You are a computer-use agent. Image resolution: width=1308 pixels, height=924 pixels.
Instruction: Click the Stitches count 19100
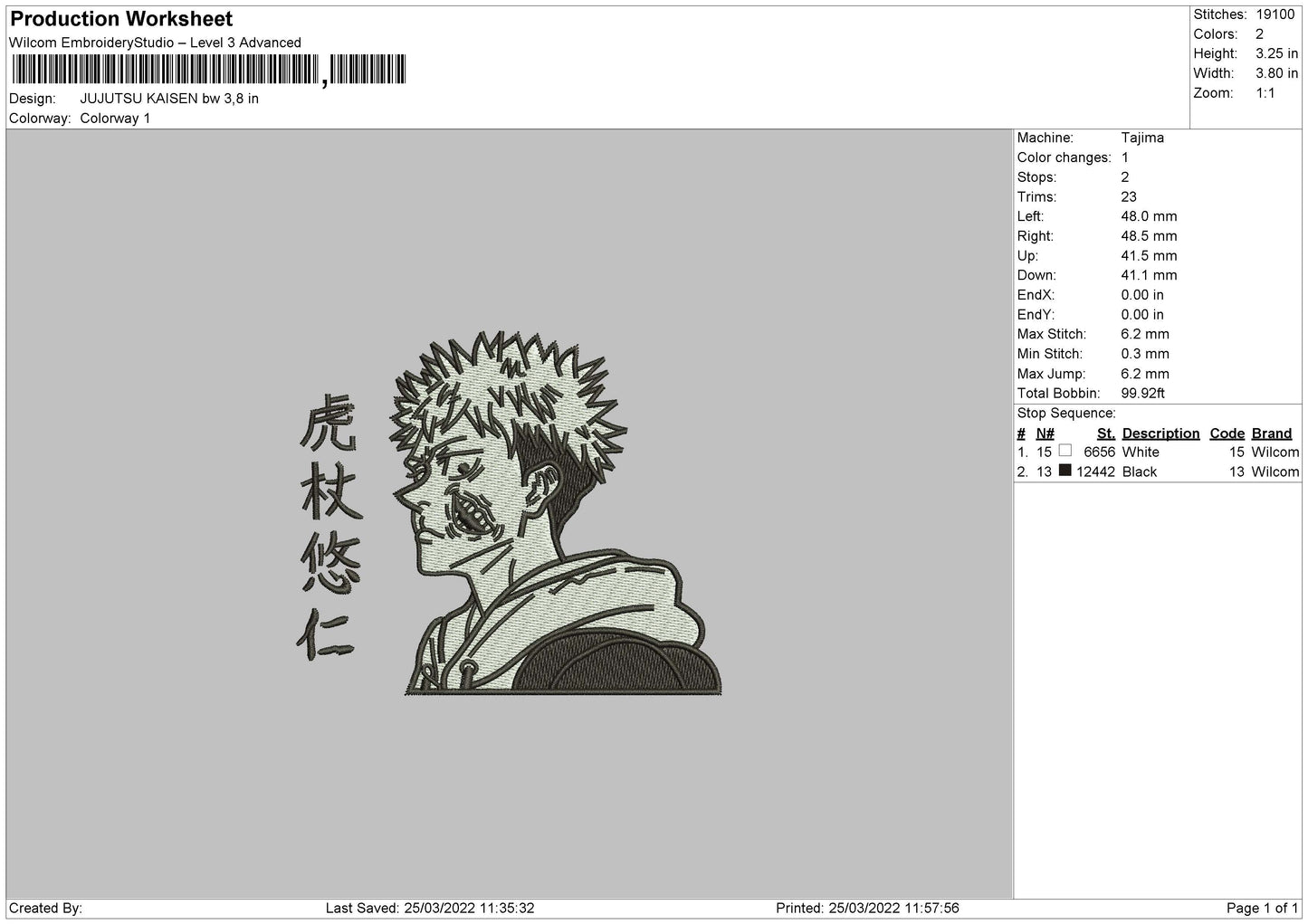(x=1275, y=14)
